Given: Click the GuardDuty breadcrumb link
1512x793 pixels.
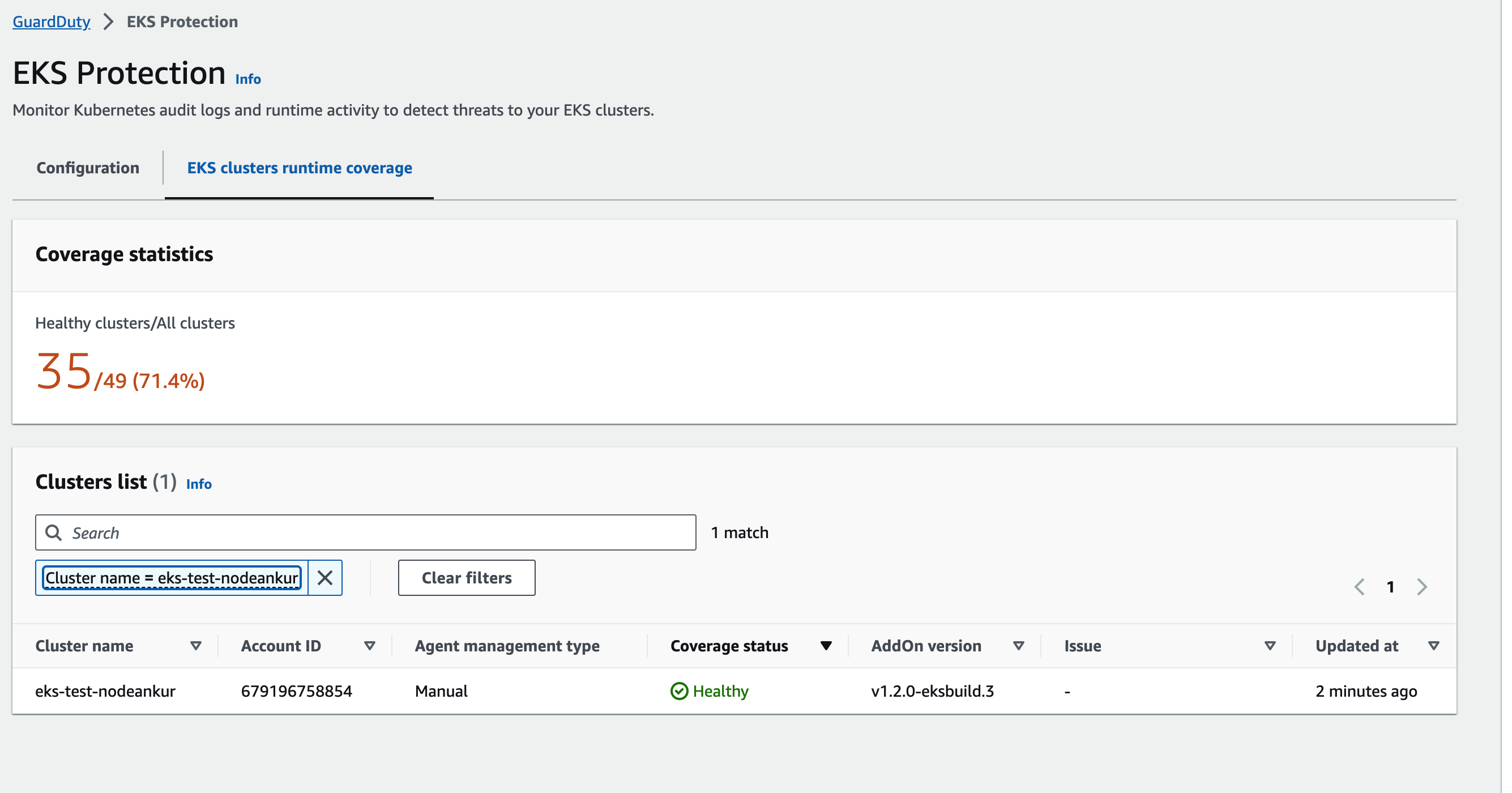Looking at the screenshot, I should coord(51,21).
